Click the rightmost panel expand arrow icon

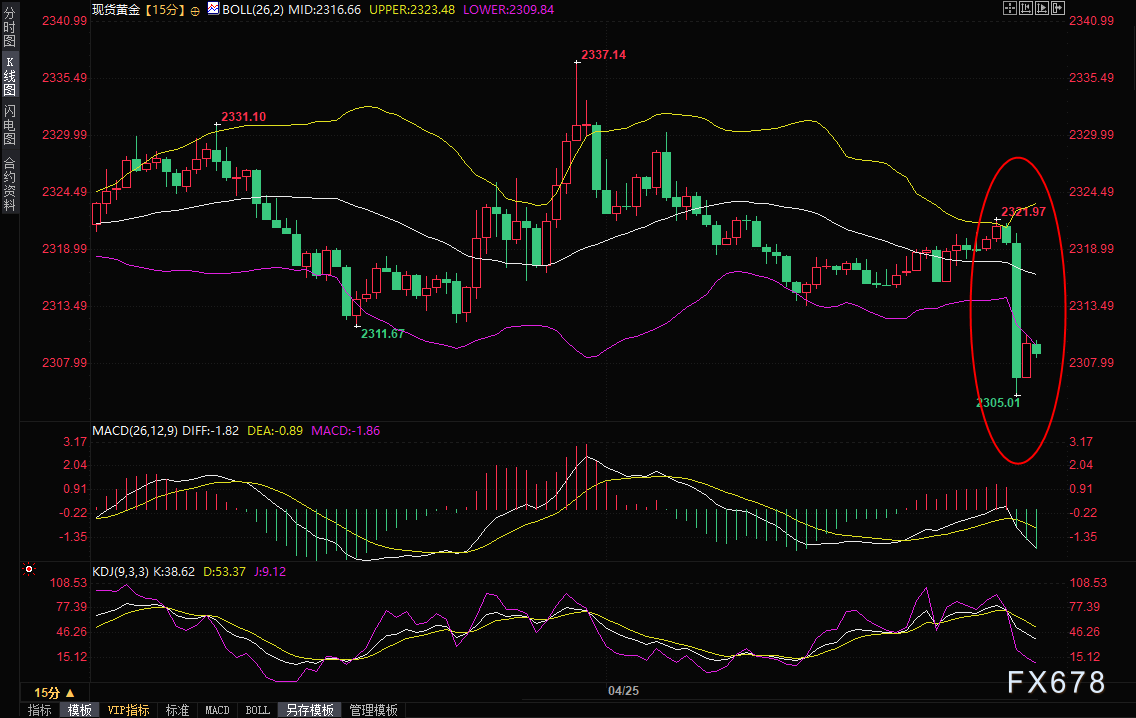tap(1058, 8)
